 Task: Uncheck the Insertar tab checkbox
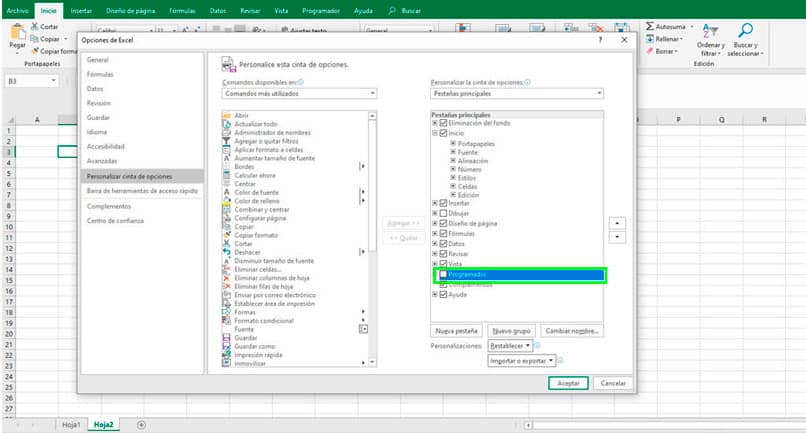pyautogui.click(x=443, y=203)
